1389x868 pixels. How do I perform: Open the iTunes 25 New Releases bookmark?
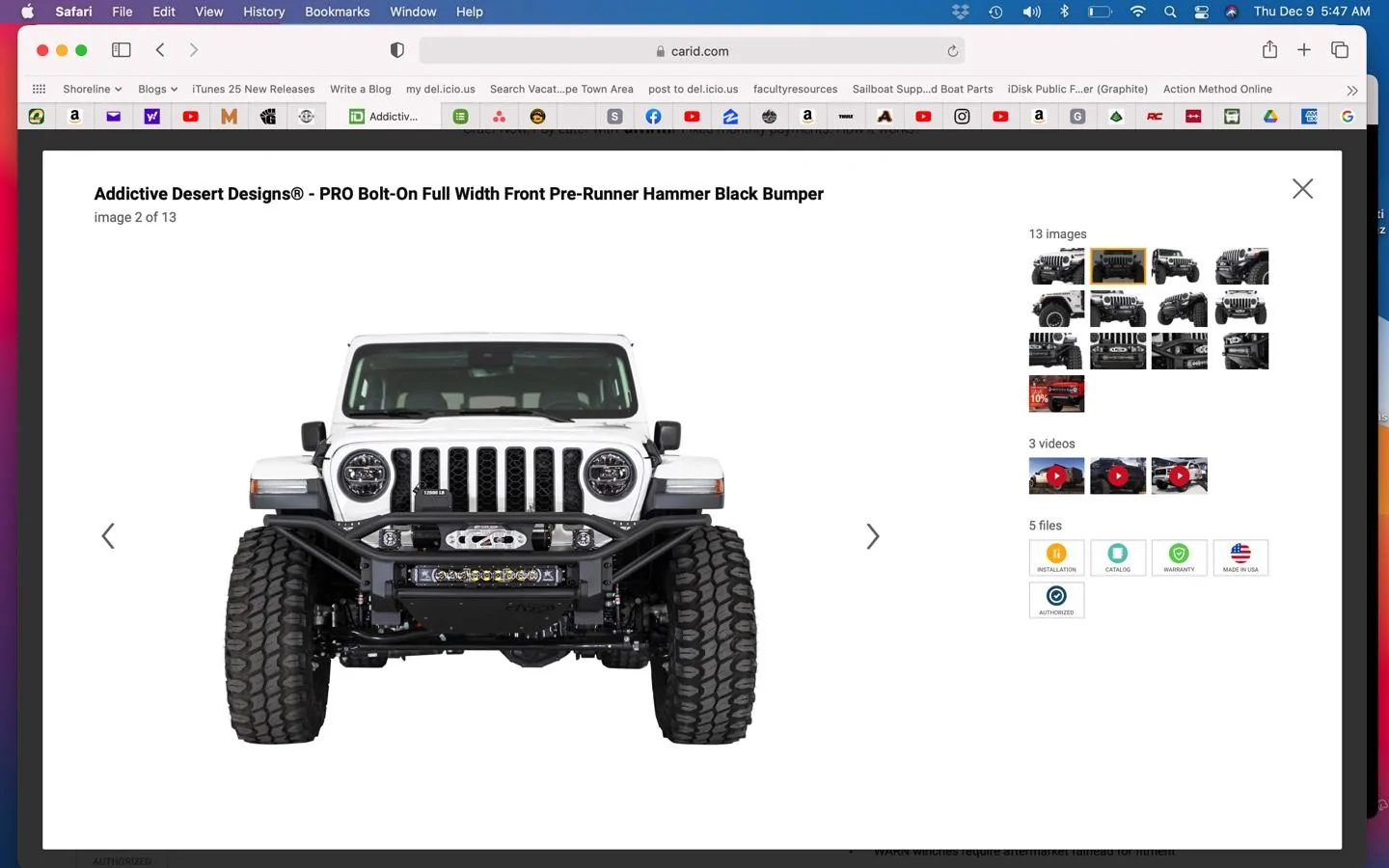click(253, 89)
